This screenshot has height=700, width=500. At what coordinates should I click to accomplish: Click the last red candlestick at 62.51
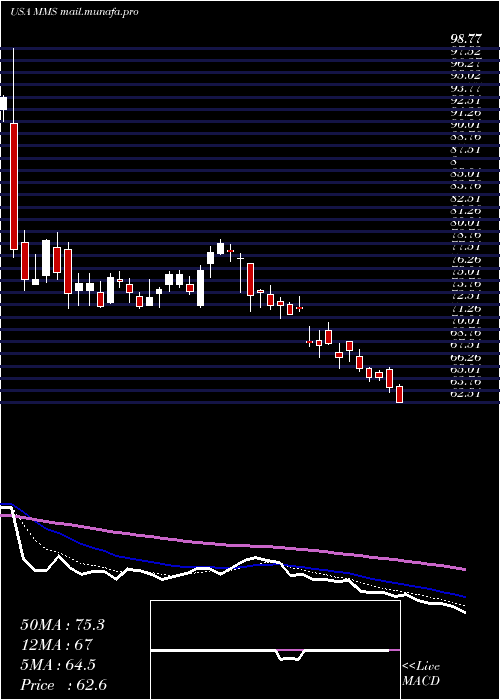[400, 394]
